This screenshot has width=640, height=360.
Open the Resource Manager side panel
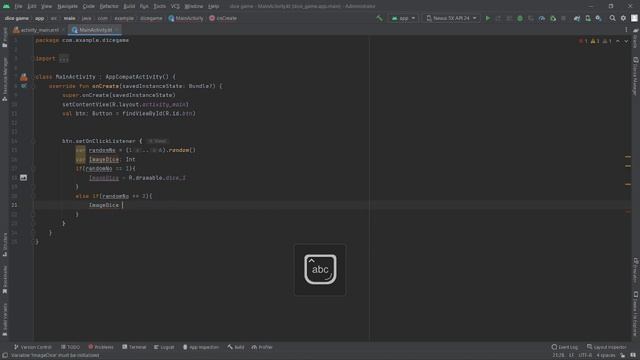[4, 79]
